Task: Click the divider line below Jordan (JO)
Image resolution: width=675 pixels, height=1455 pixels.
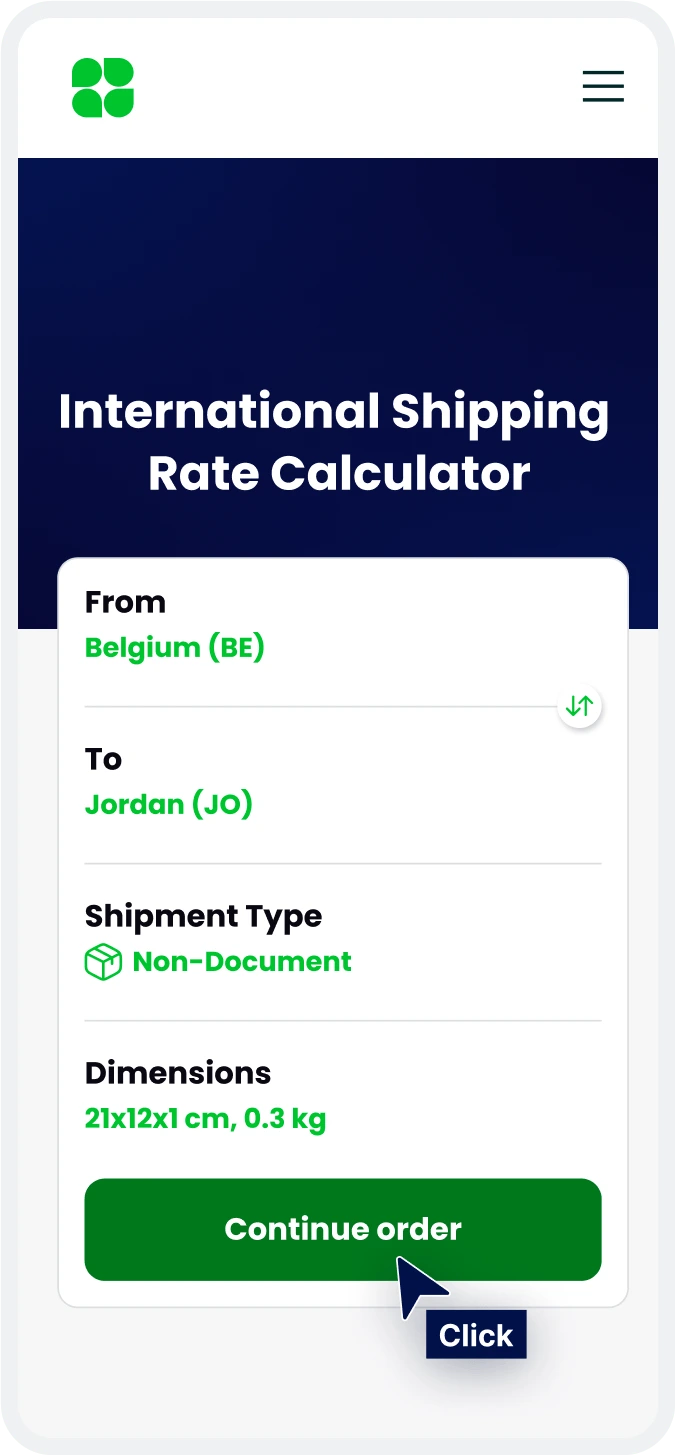Action: point(342,863)
